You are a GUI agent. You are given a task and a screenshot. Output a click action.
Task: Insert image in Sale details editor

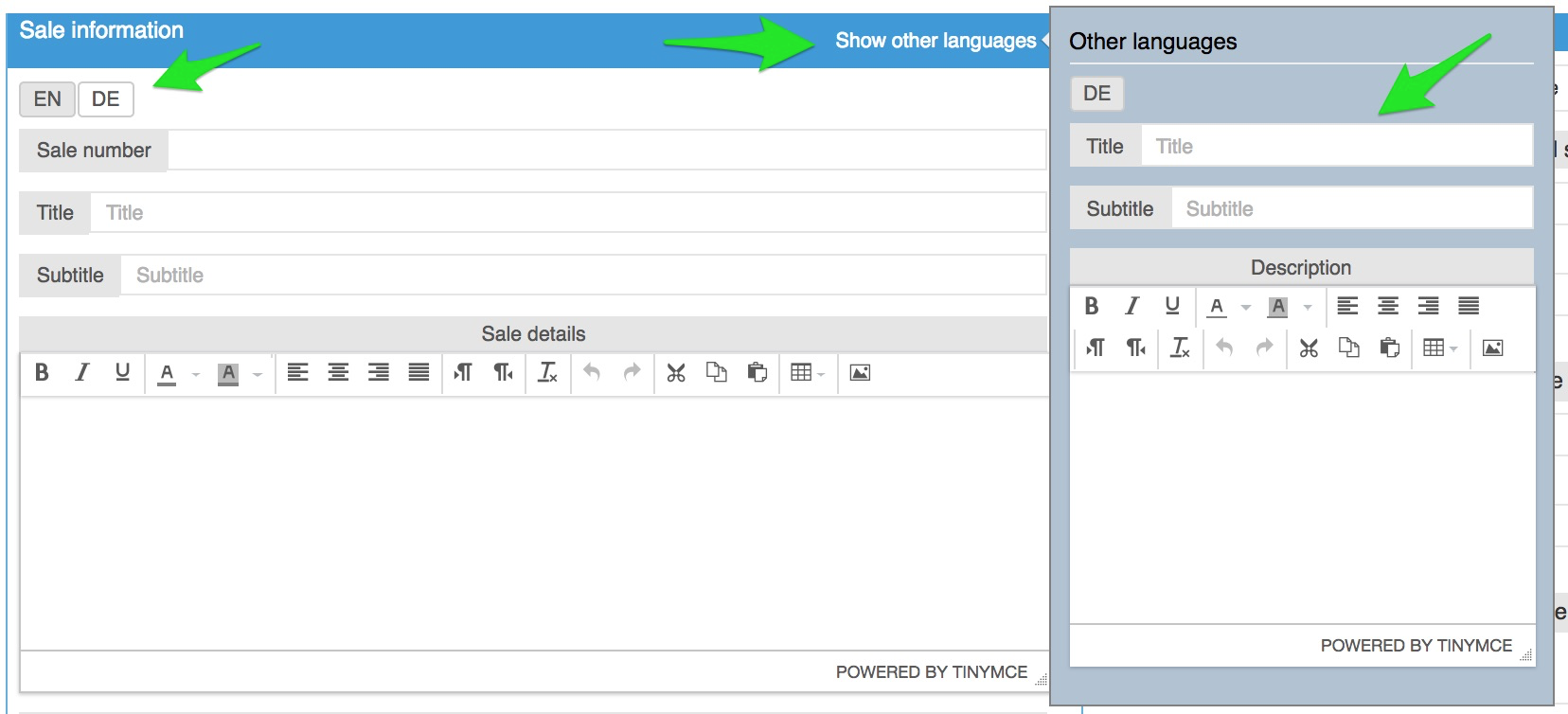(860, 372)
